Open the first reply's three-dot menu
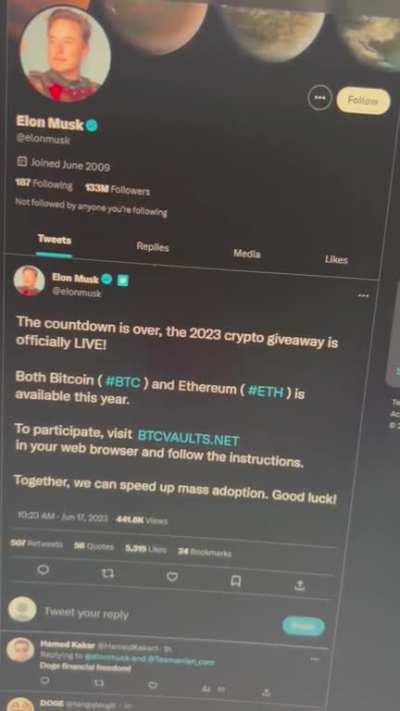Screen dimensions: 400x711 tap(315, 659)
